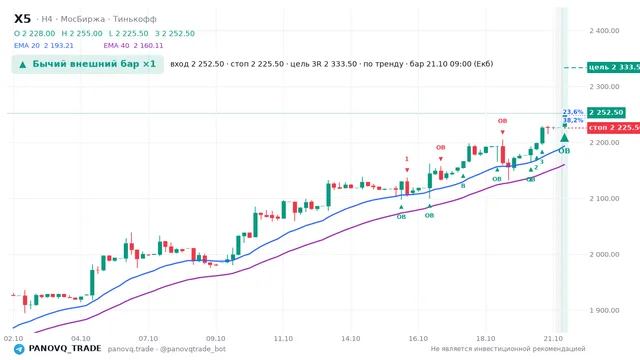The height and width of the screenshot is (360, 640).
Task: Click the 23,6% Fibonacci level label
Action: click(573, 112)
